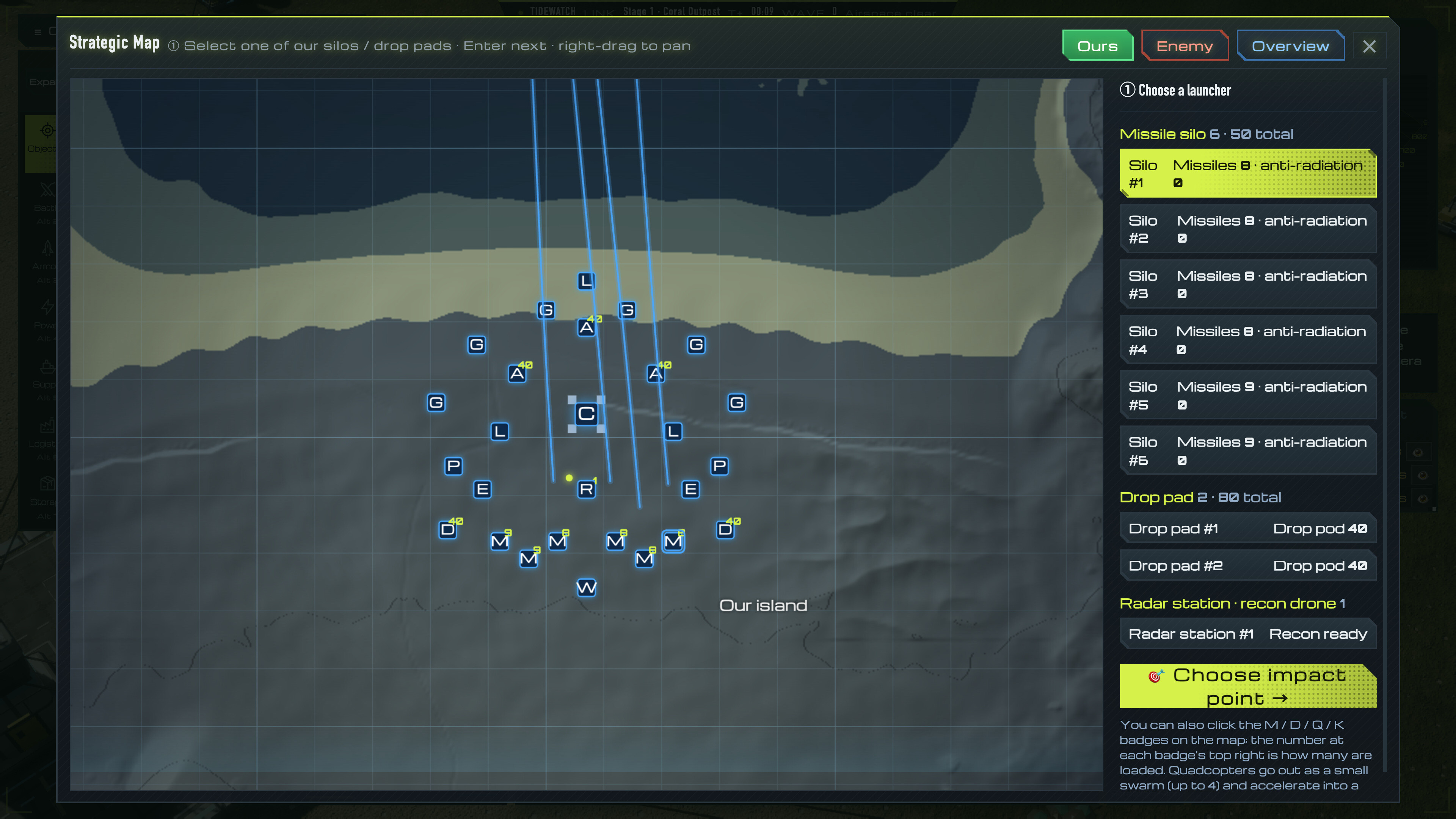Select the left A badge labeled 40

click(516, 373)
